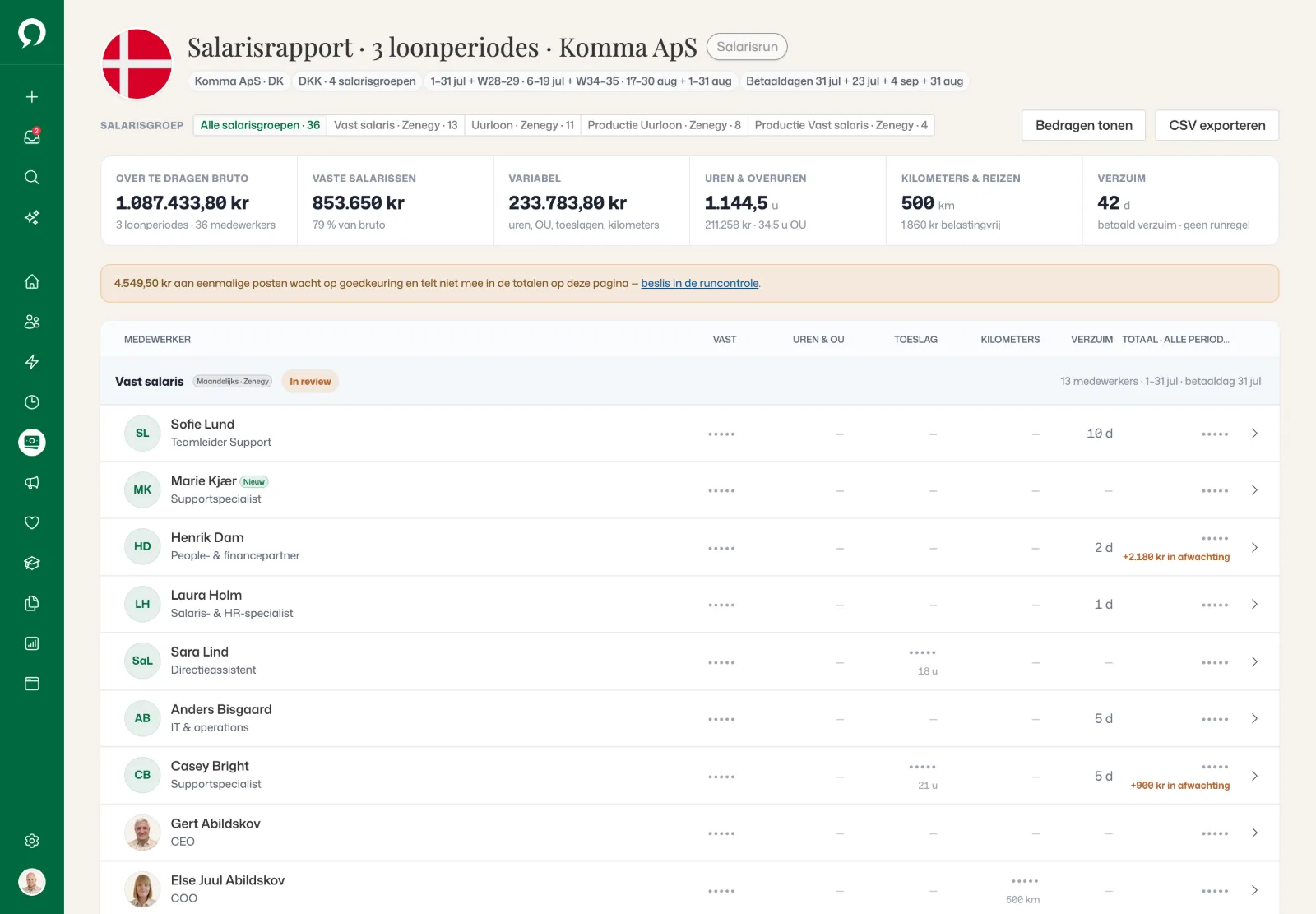
Task: Open the clock icon in the sidebar
Action: pos(32,402)
